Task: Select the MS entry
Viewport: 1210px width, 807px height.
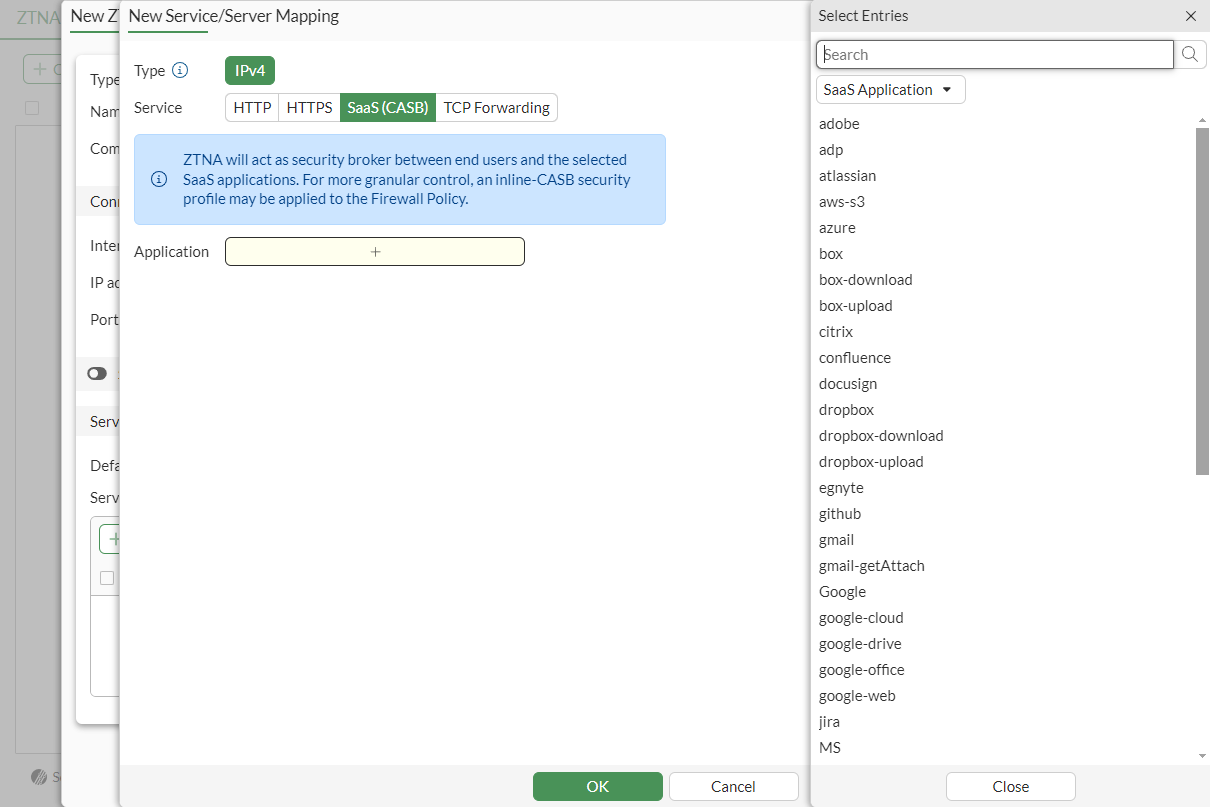Action: (830, 748)
